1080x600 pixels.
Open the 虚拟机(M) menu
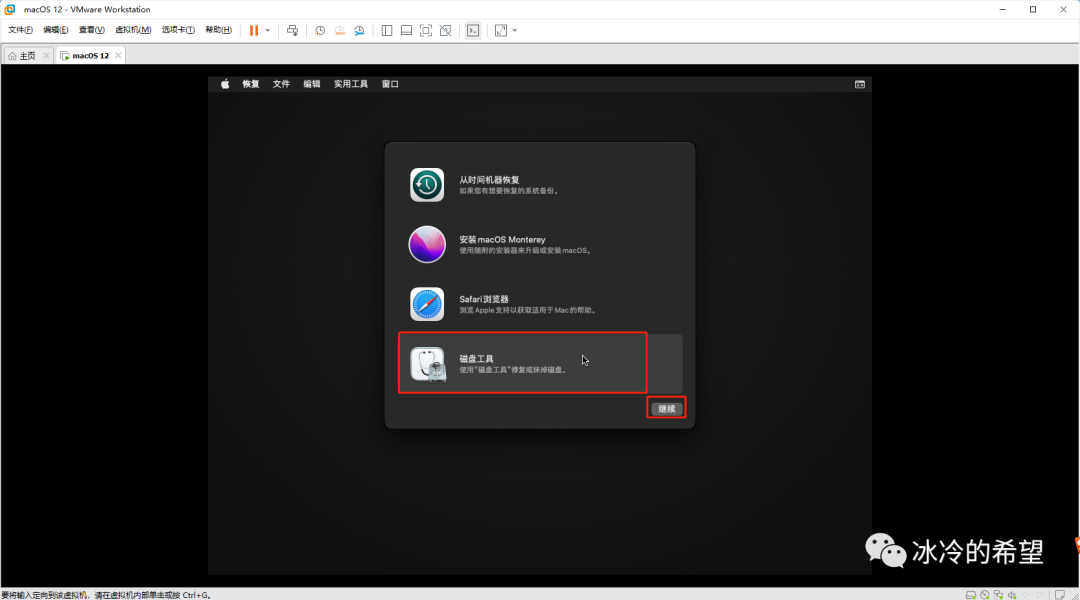point(133,30)
